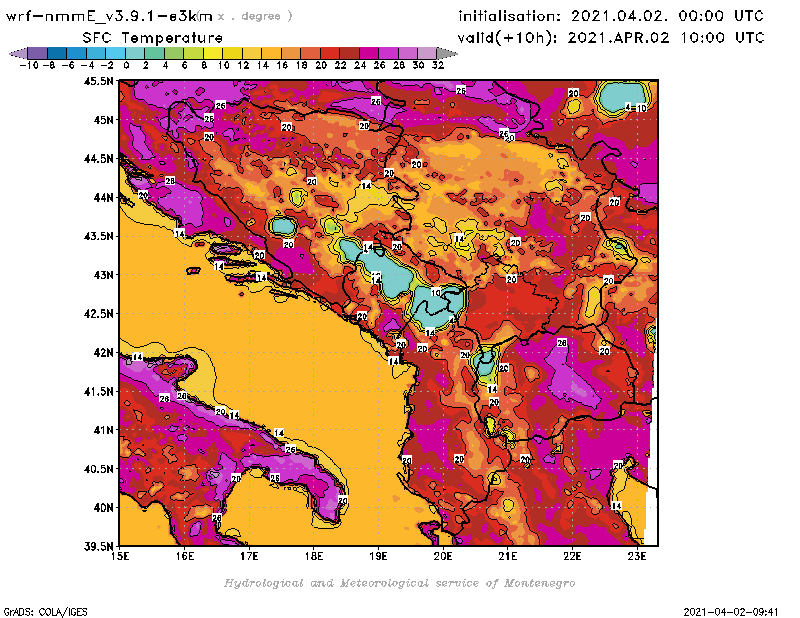This screenshot has height=618, width=800.
Task: Select the red swatch between 20 and 22
Action: click(330, 53)
